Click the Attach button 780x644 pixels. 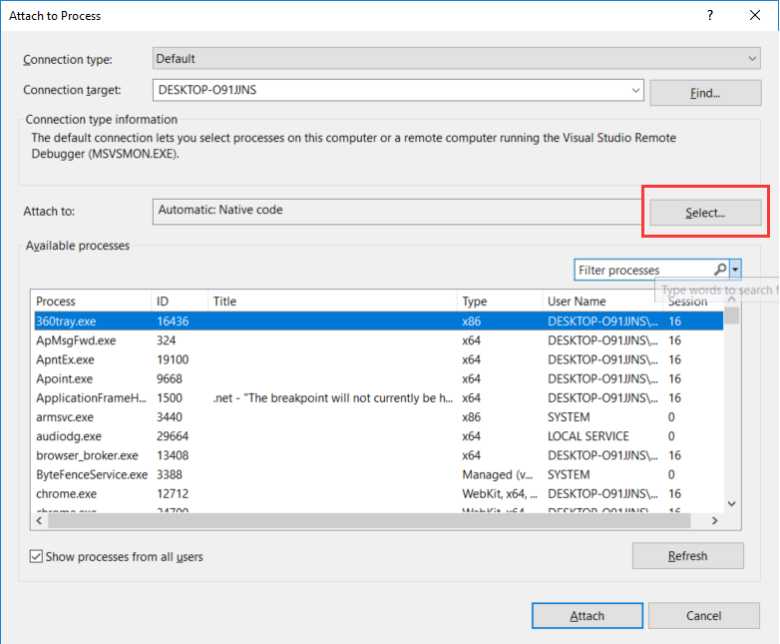pyautogui.click(x=587, y=616)
